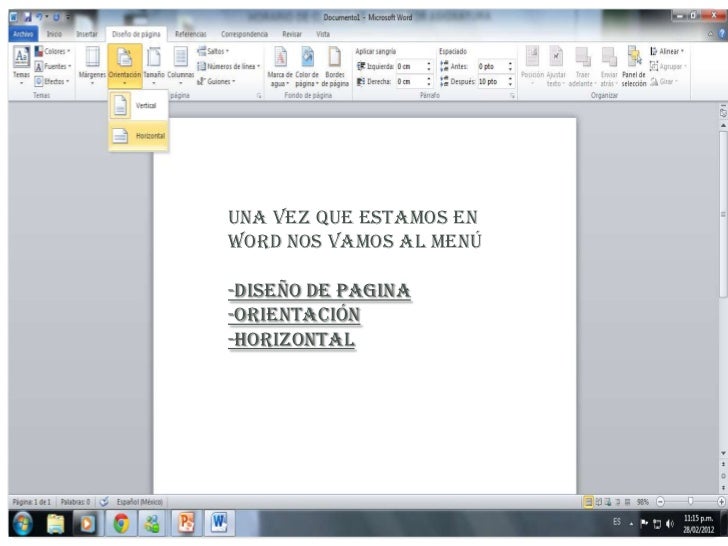Viewport: 728px width, 546px height.
Task: Click the Derecha indent input field
Action: point(411,81)
